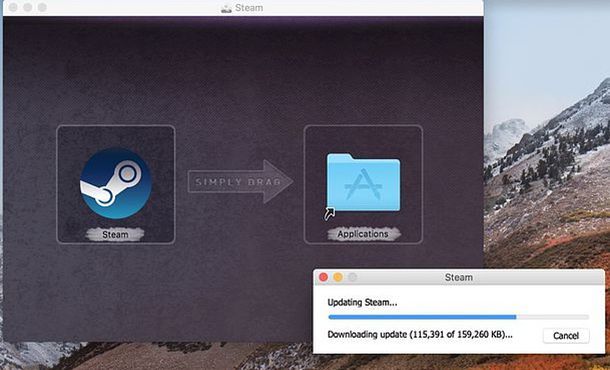Click the Downloading update size text

click(420, 335)
